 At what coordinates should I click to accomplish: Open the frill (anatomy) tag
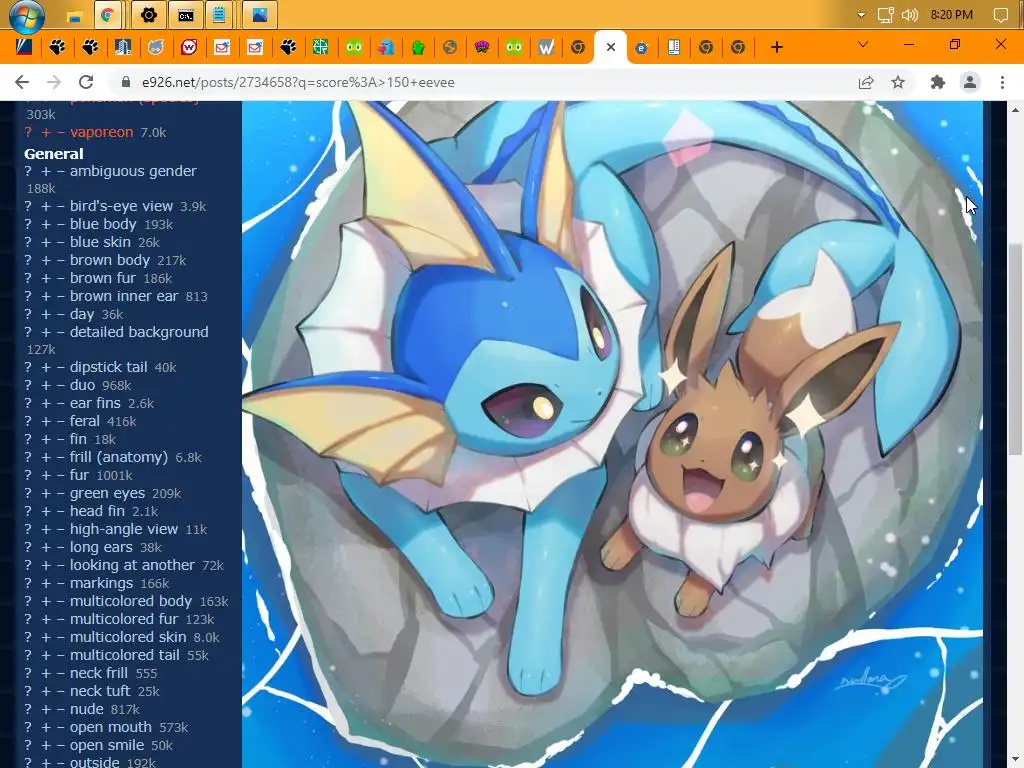119,457
